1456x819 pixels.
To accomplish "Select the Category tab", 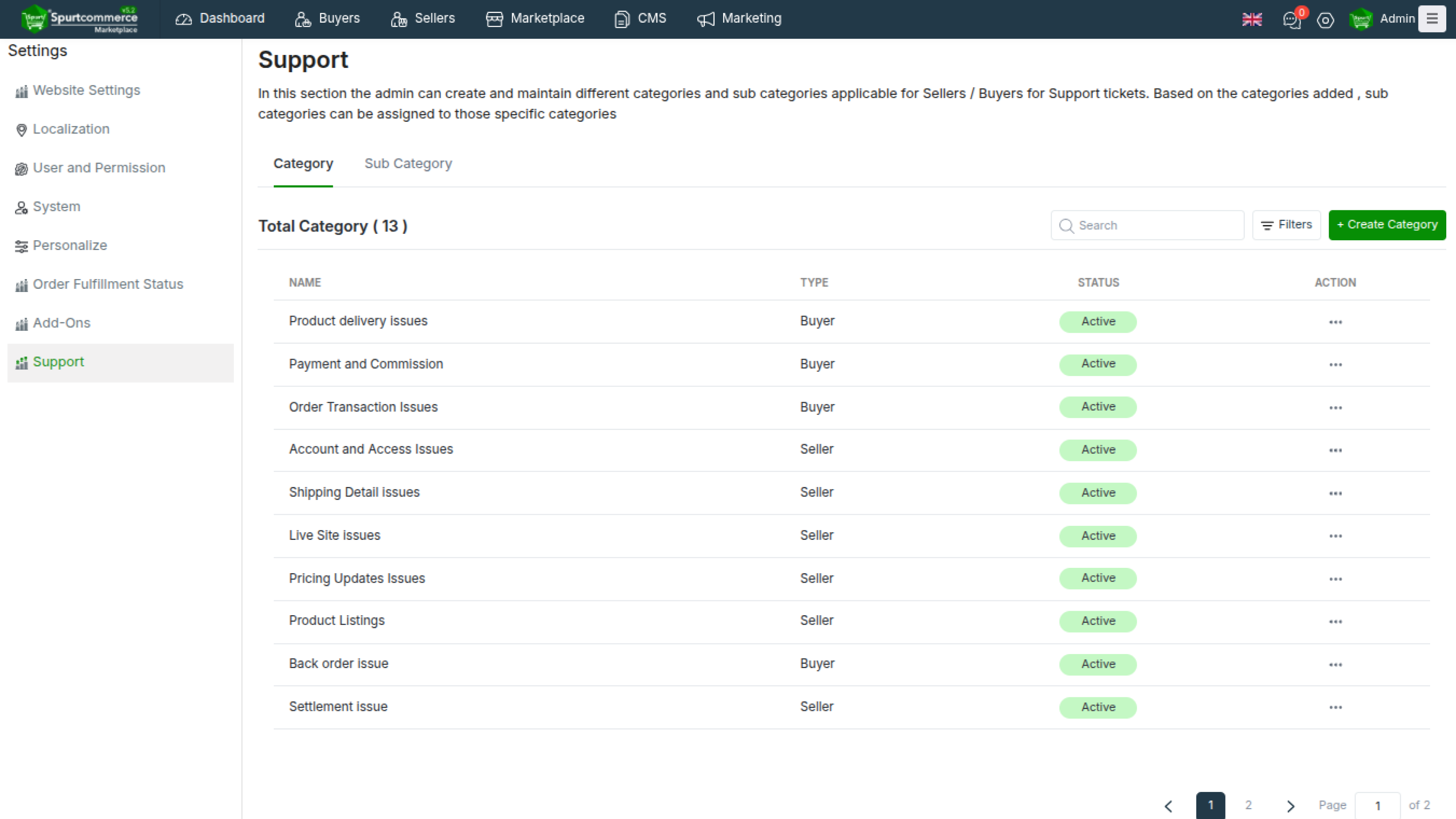I will tap(303, 164).
